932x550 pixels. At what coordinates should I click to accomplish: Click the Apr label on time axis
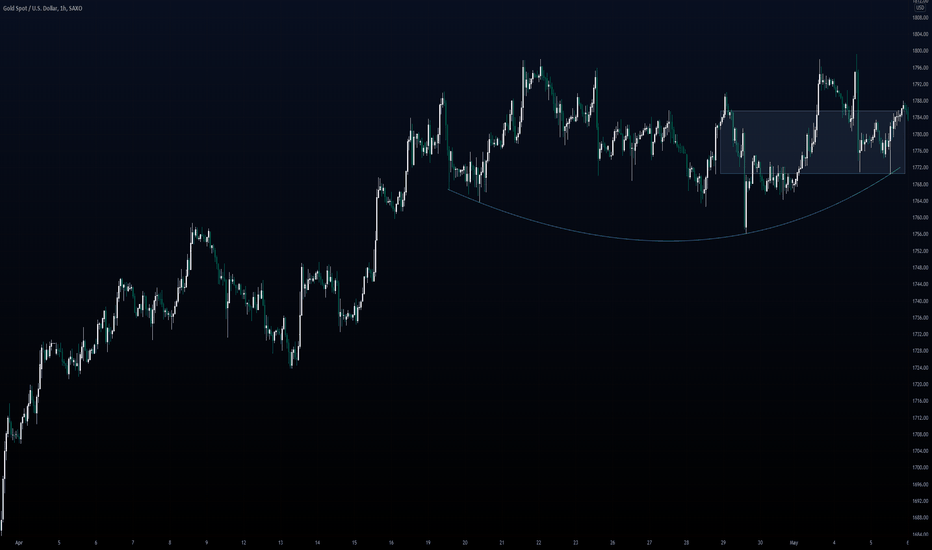pyautogui.click(x=18, y=542)
